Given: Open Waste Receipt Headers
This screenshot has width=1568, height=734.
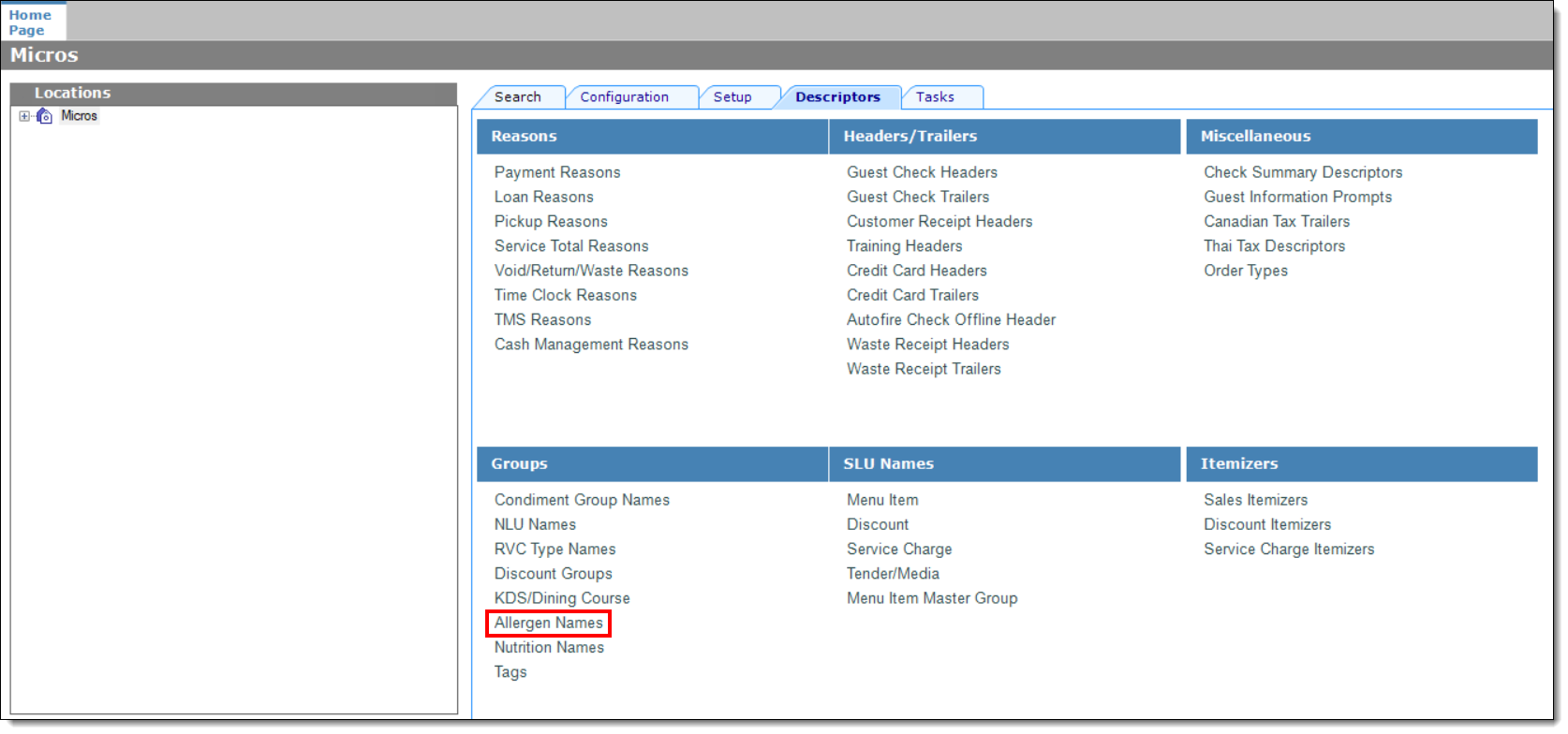Looking at the screenshot, I should click(928, 345).
